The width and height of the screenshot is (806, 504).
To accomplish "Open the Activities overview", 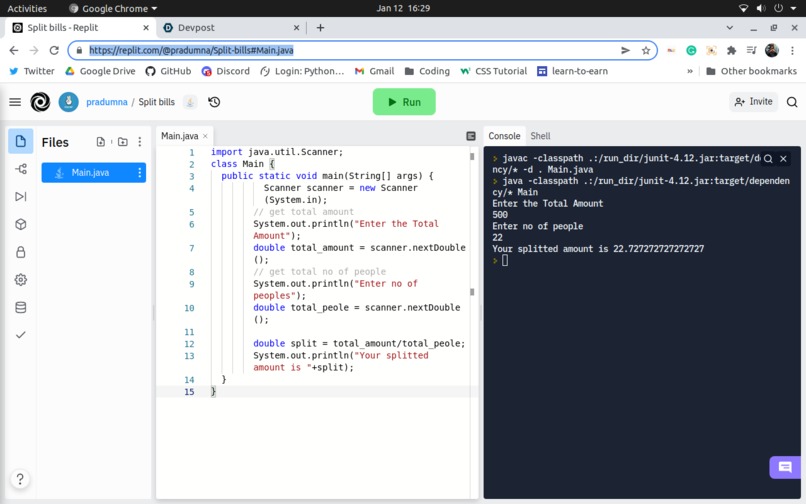I will click(27, 8).
